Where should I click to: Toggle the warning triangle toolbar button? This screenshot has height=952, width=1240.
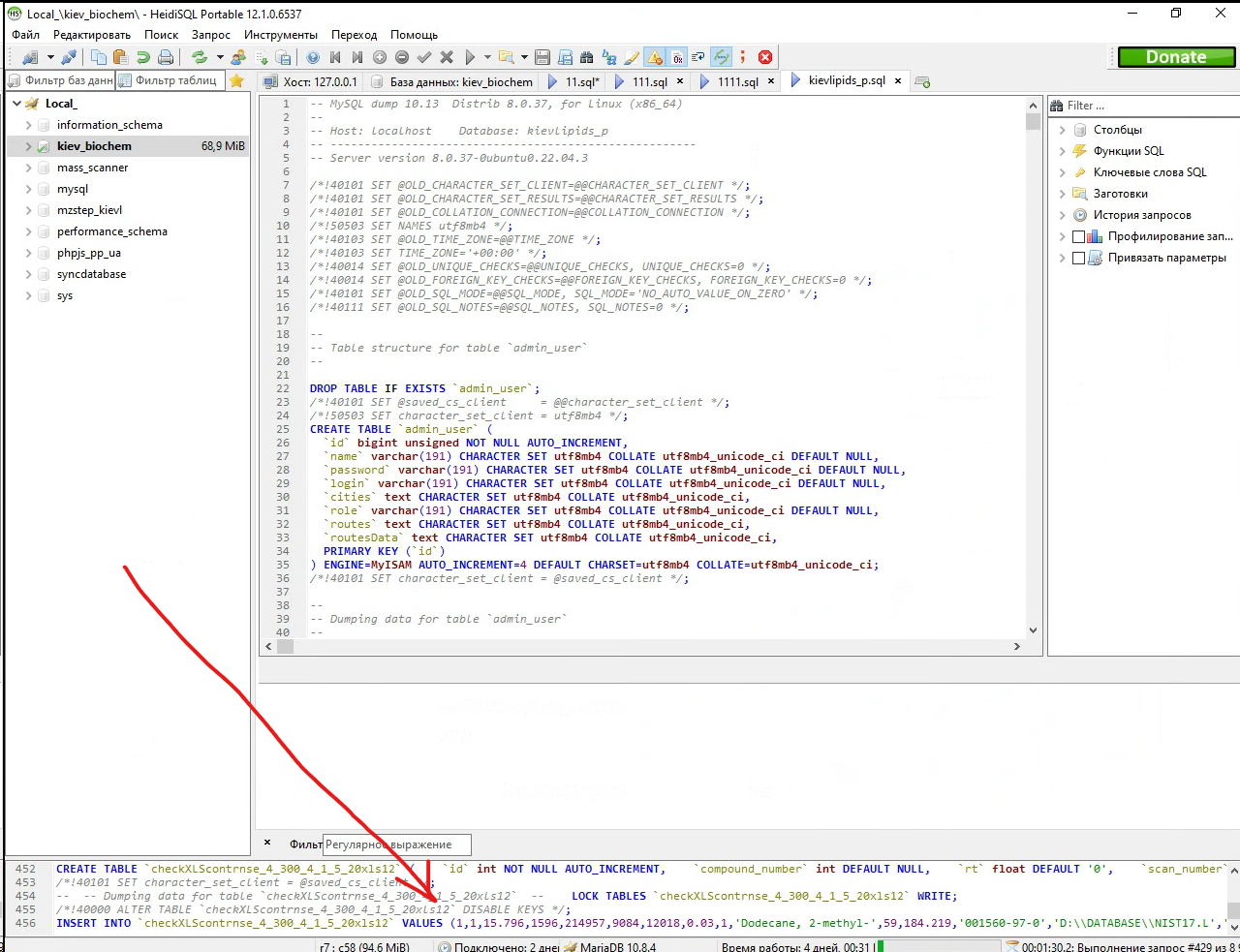point(656,57)
